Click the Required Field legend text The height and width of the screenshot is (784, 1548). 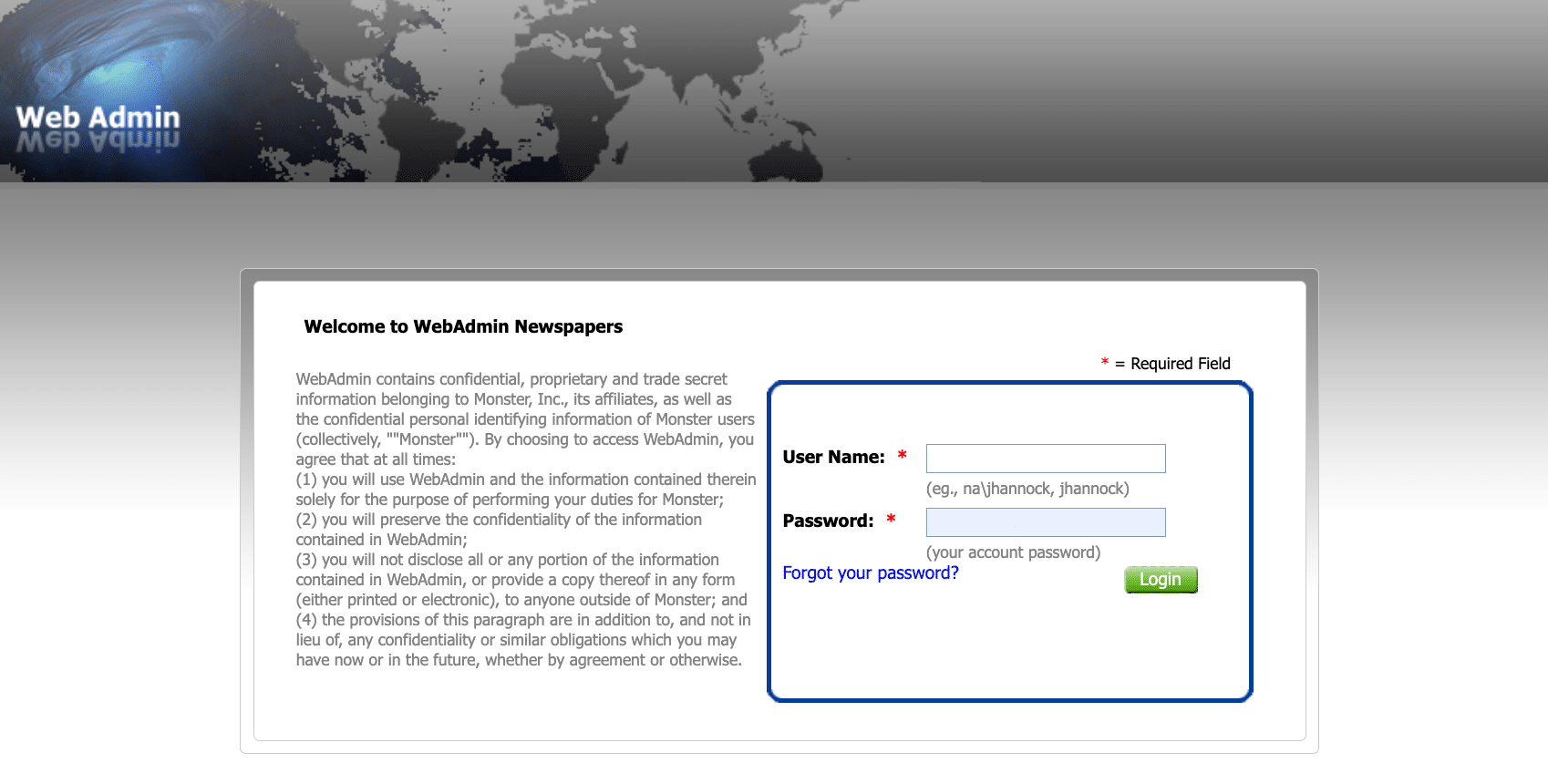[x=1180, y=364]
